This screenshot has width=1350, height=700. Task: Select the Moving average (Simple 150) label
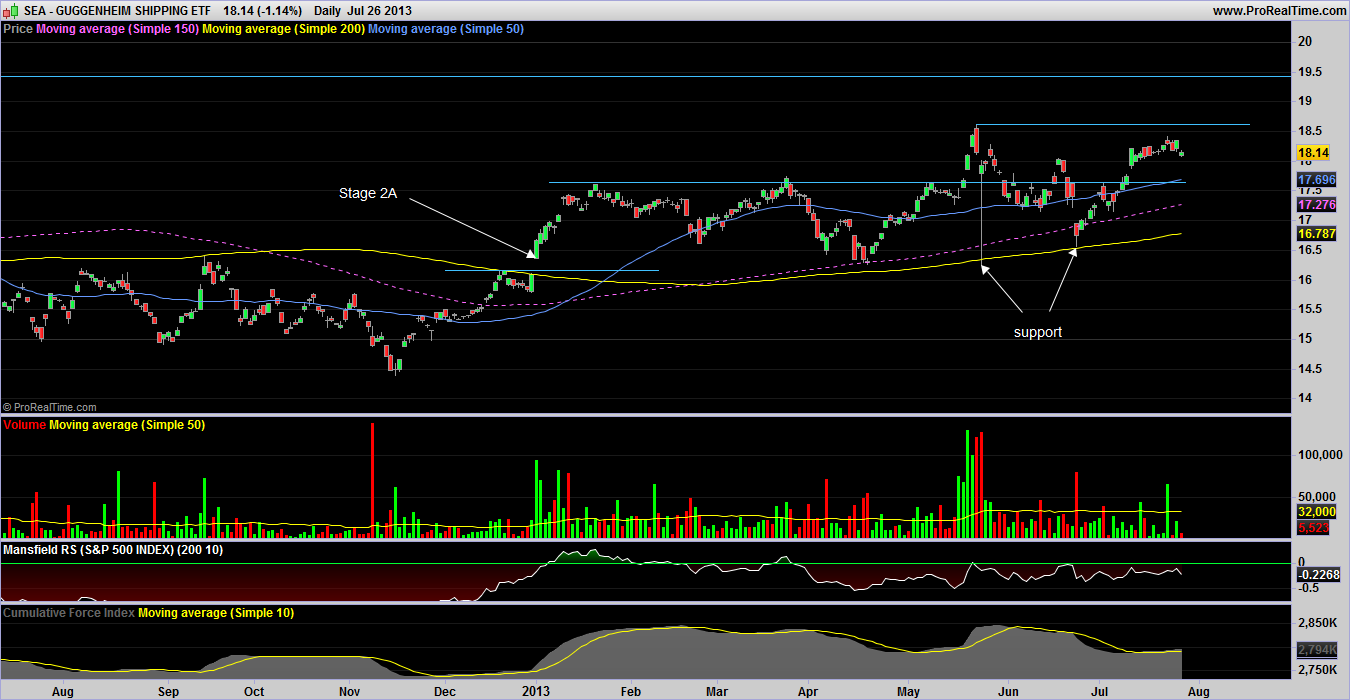pyautogui.click(x=117, y=29)
